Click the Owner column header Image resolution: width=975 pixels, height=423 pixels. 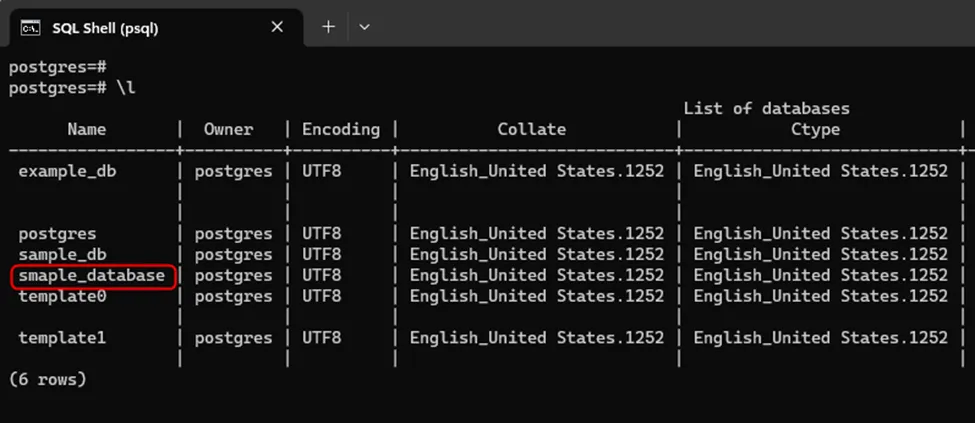click(229, 129)
